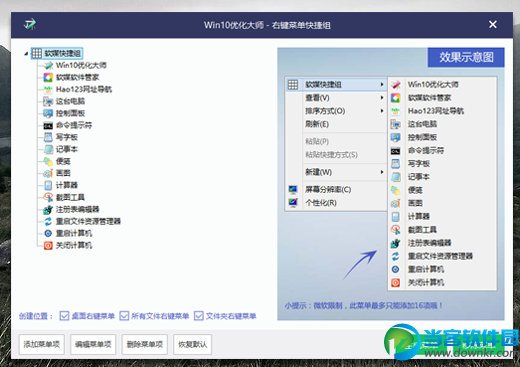Screen dimensions: 520x367
Task: Select the 关闭计算机 icon in the left tree
Action: [48, 246]
